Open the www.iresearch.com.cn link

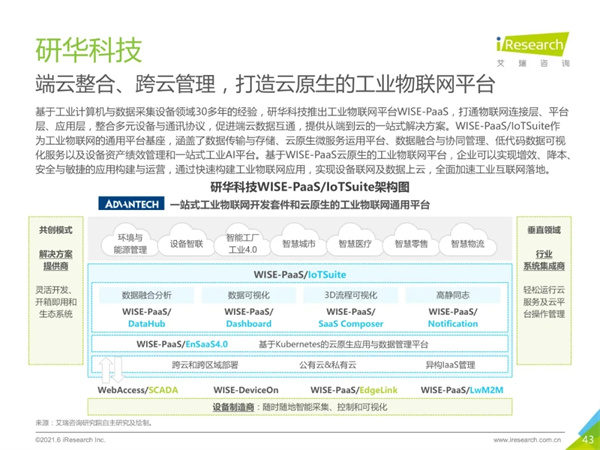(x=527, y=440)
